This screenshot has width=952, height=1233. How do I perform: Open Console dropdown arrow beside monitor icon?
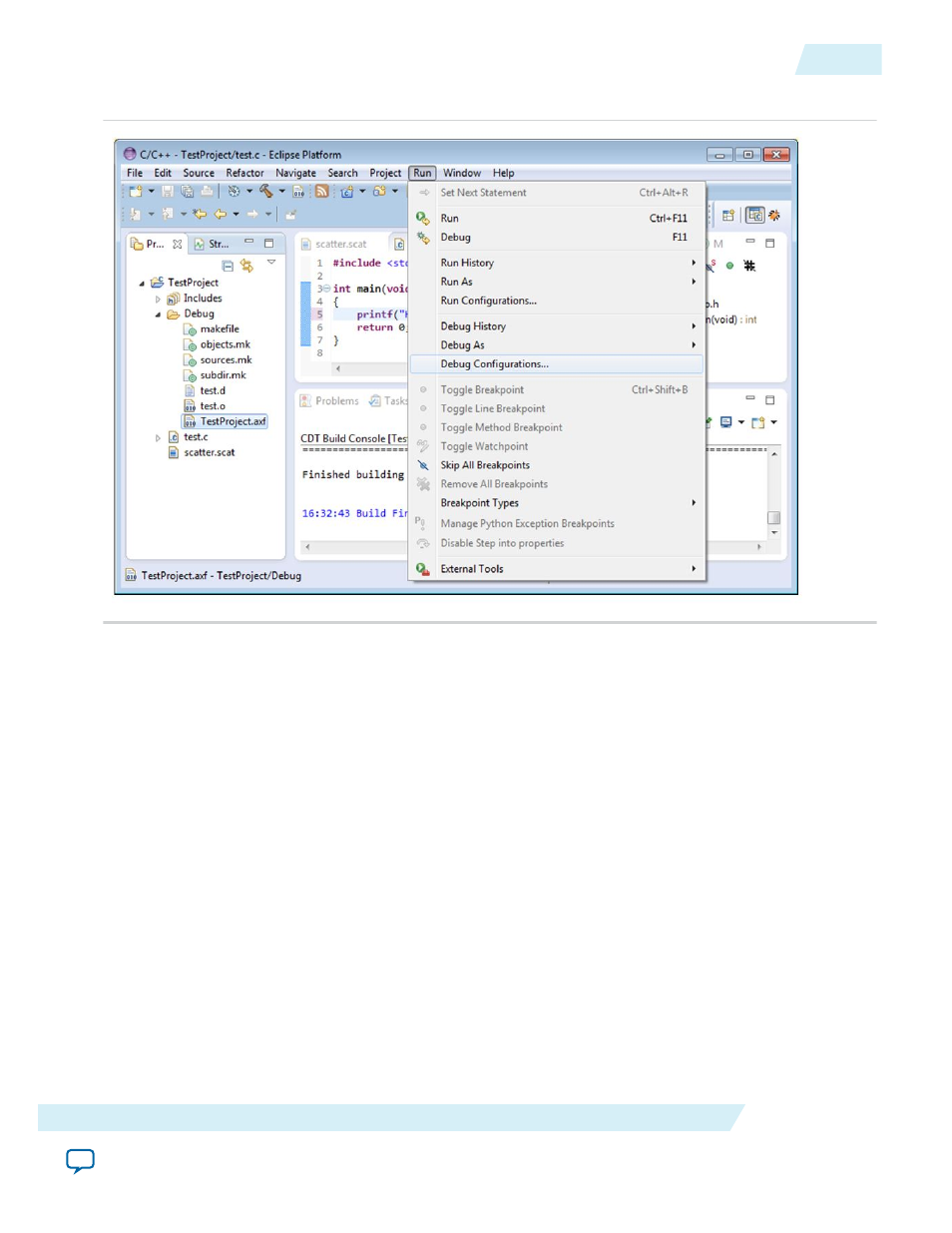pos(741,422)
